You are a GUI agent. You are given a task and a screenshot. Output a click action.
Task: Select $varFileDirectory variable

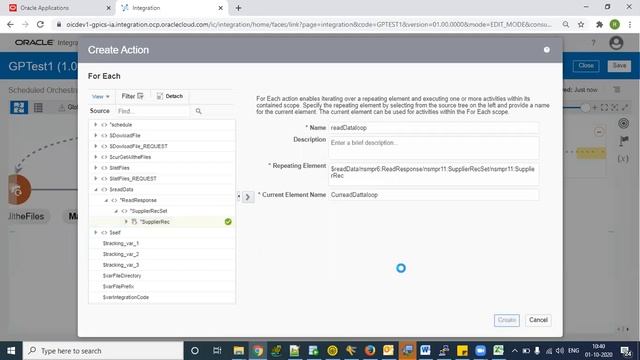click(x=122, y=276)
